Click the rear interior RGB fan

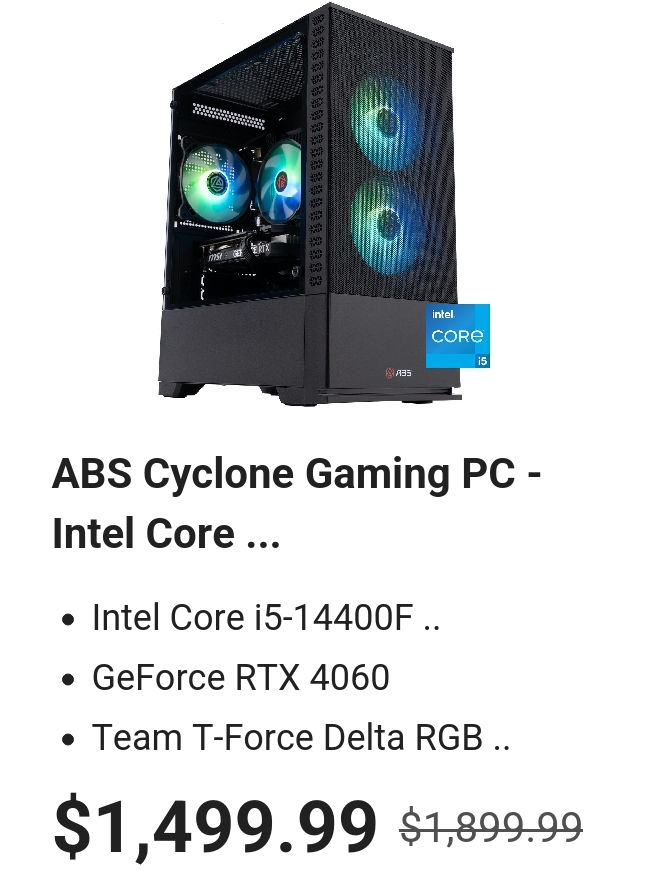click(215, 181)
